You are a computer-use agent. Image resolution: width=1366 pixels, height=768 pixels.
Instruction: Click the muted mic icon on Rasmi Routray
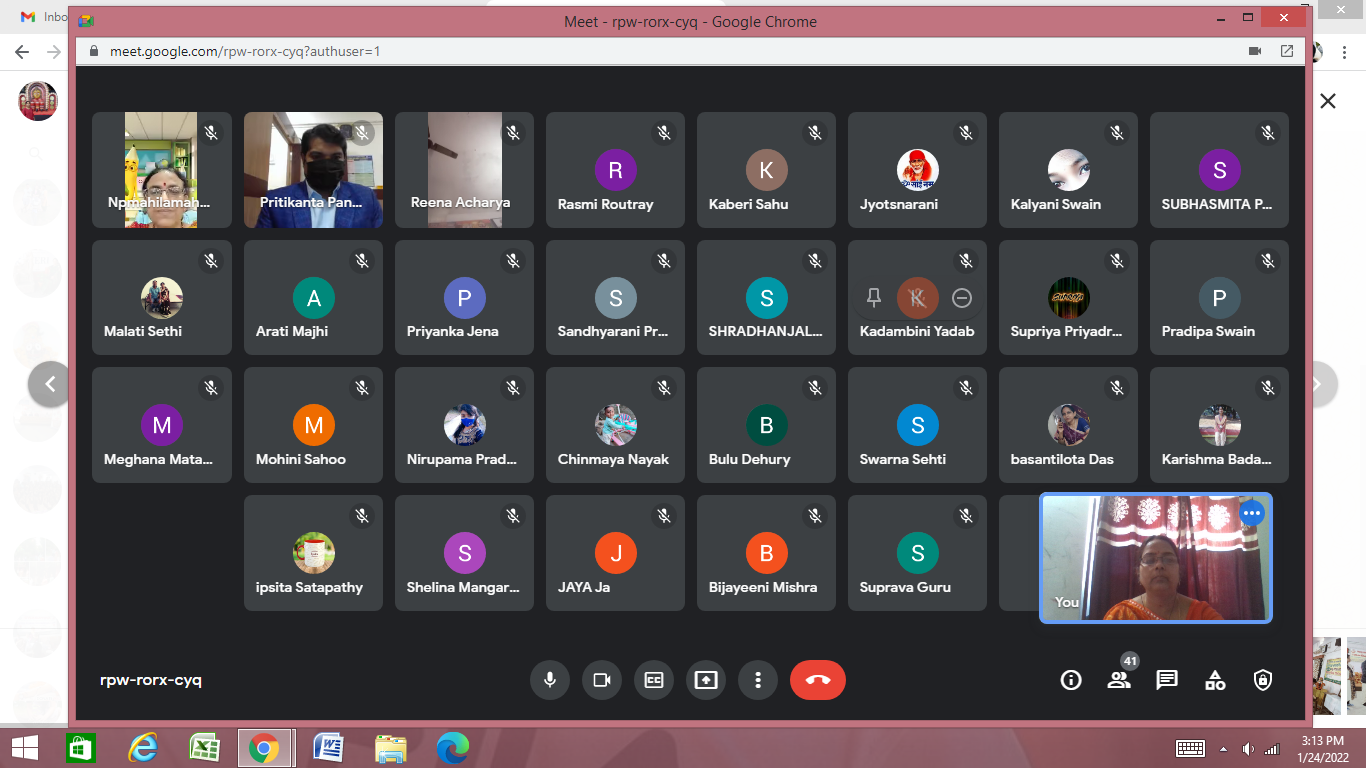click(x=664, y=132)
